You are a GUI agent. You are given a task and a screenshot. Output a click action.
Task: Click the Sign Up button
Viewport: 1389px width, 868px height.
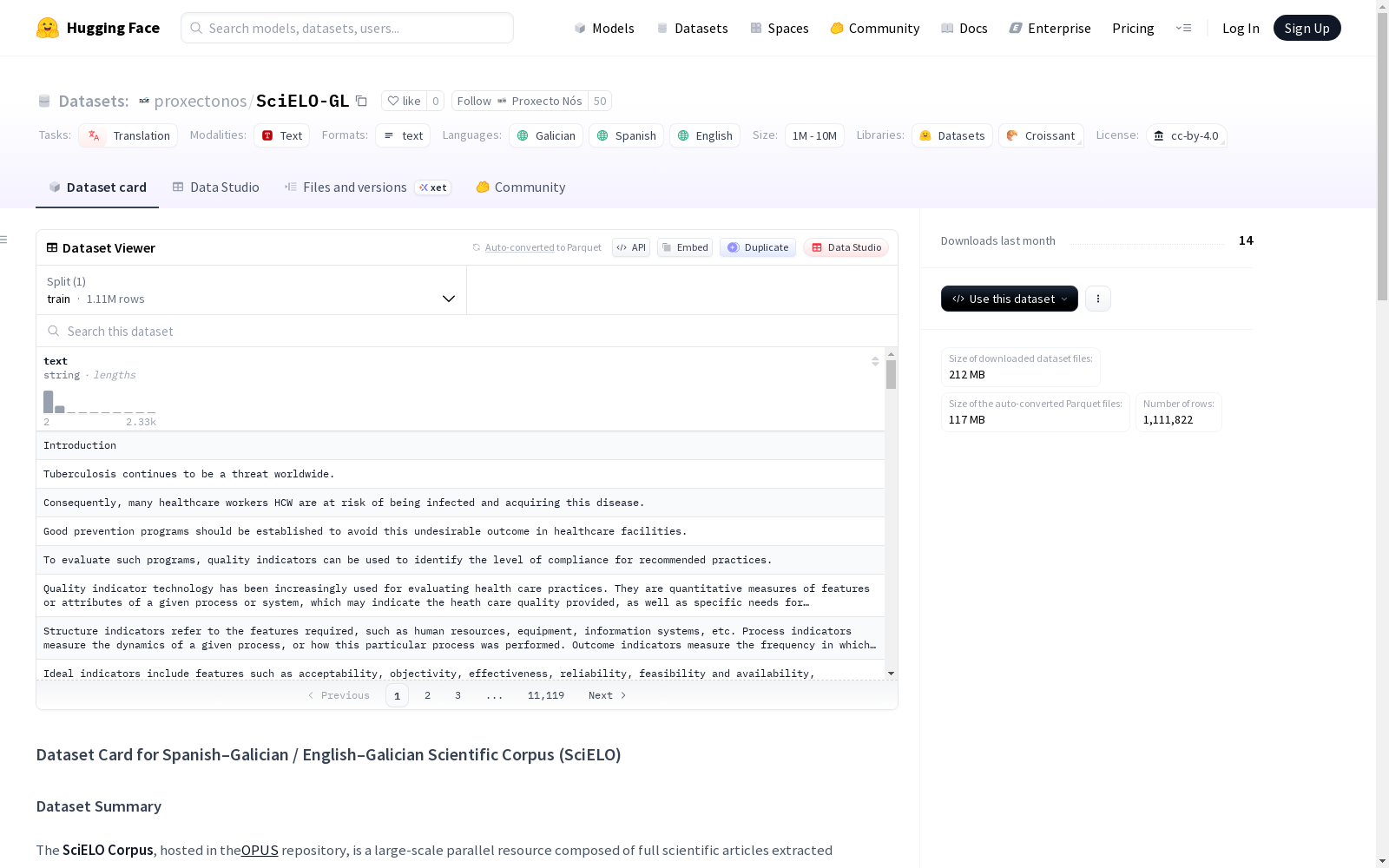pyautogui.click(x=1307, y=28)
